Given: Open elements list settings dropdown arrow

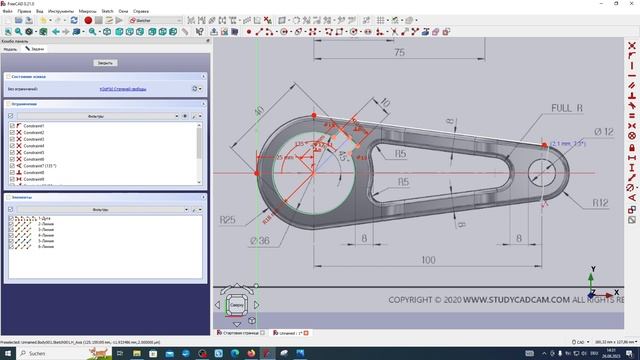Looking at the screenshot, I should 200,210.
